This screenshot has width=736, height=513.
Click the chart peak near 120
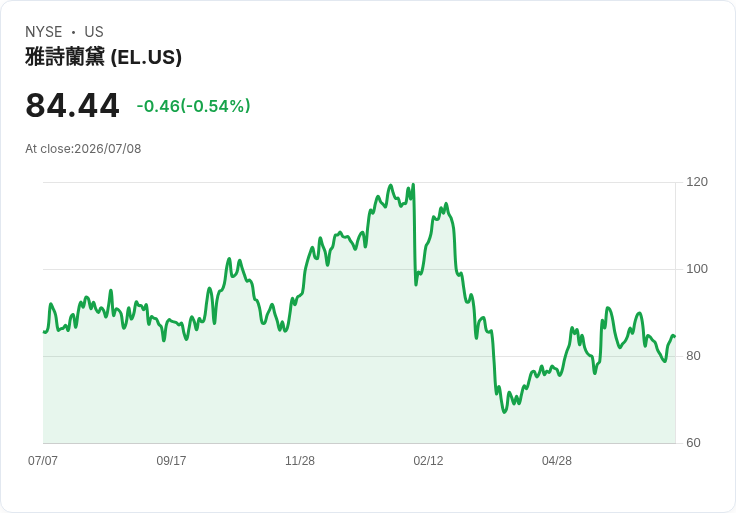tap(413, 184)
